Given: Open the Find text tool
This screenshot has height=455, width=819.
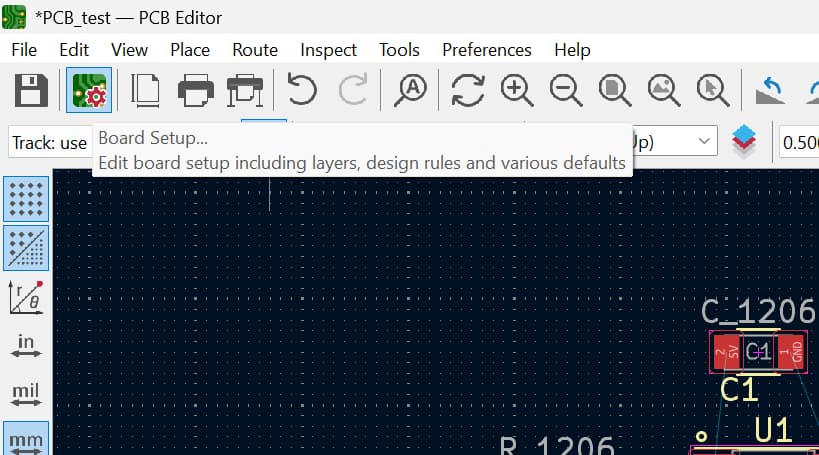Looking at the screenshot, I should point(410,91).
